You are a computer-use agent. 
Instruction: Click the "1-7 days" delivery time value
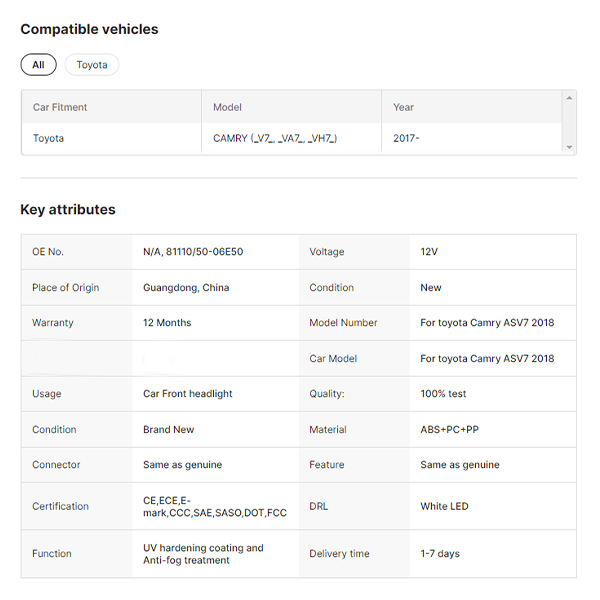pos(440,553)
